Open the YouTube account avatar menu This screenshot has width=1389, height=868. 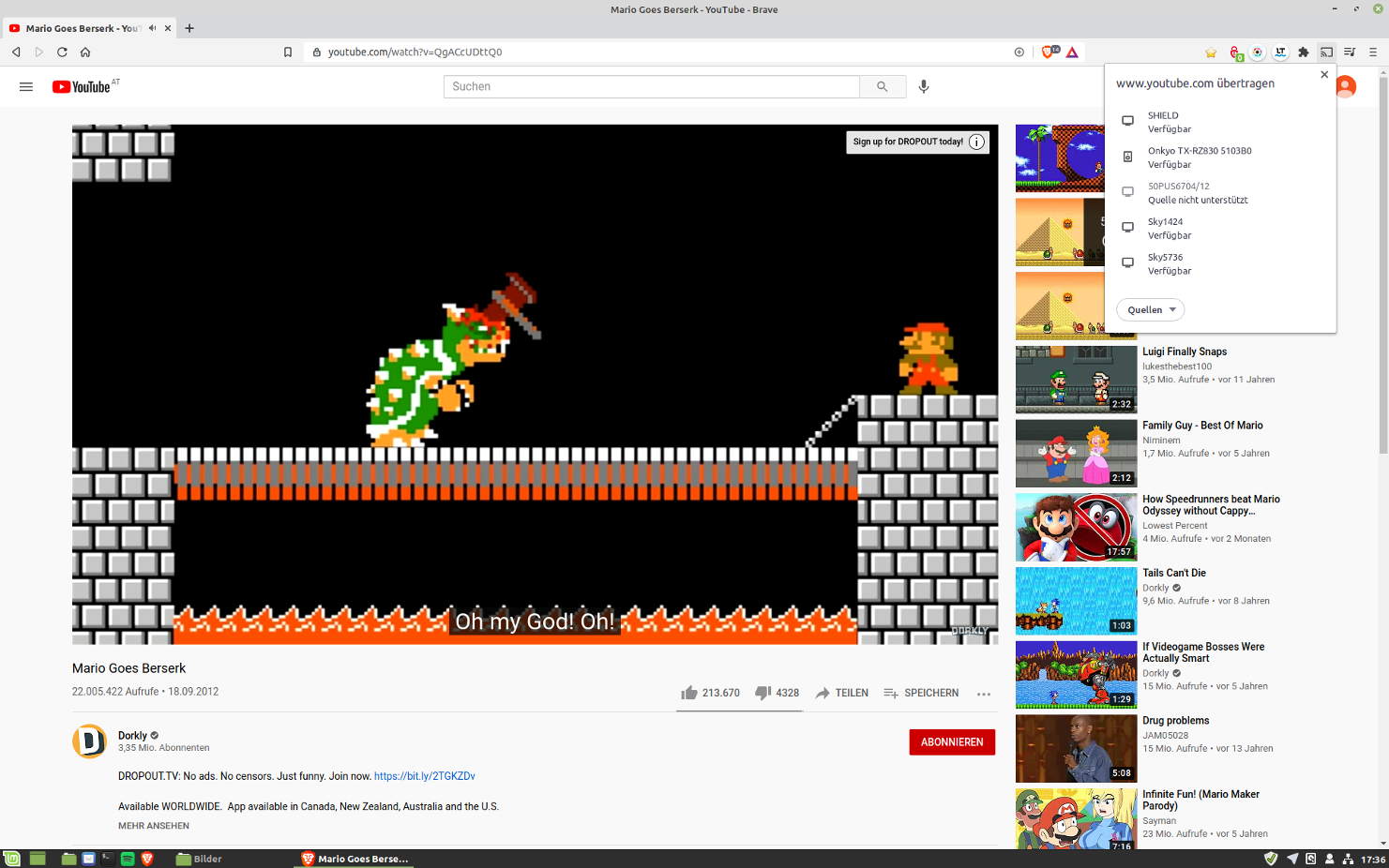tap(1346, 86)
